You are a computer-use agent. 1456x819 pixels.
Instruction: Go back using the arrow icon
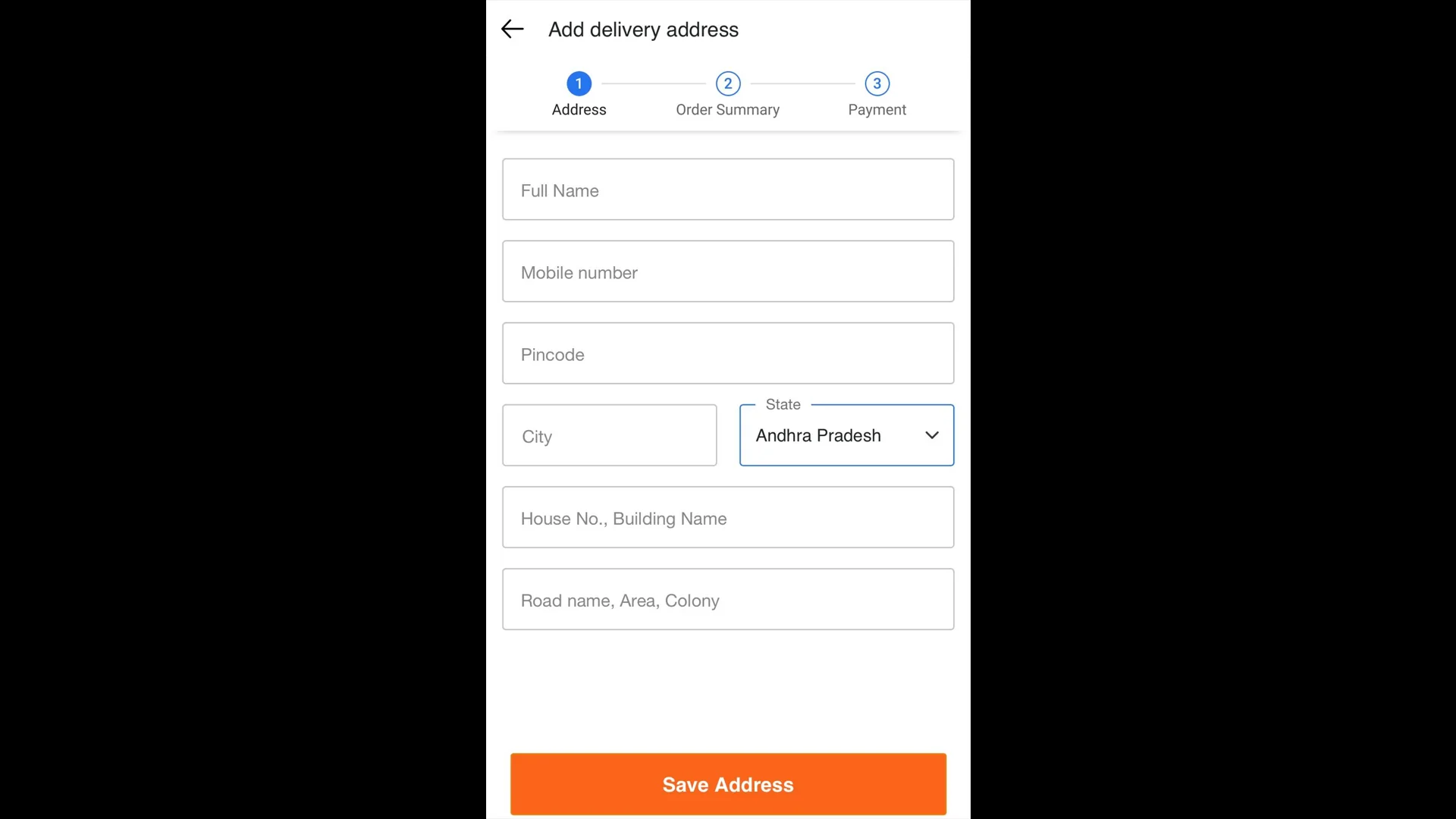[513, 30]
